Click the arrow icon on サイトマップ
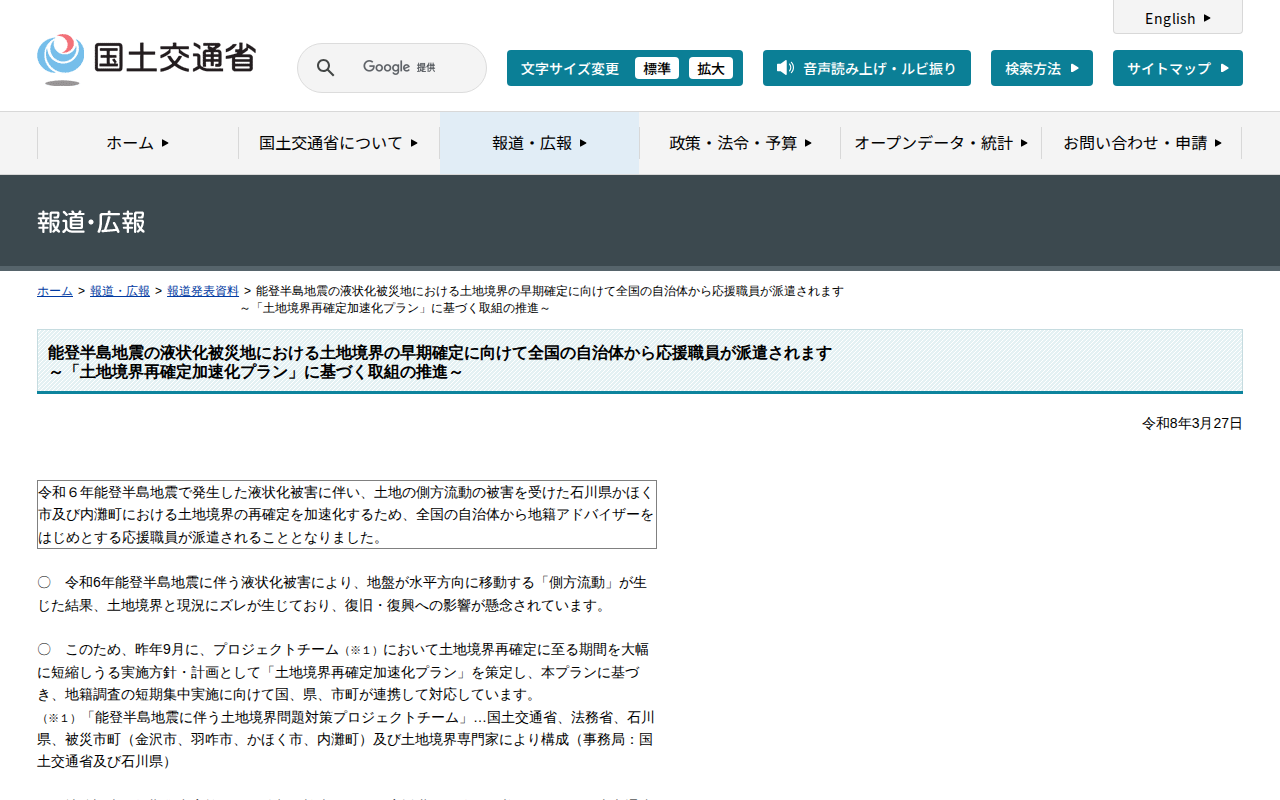 (1225, 68)
